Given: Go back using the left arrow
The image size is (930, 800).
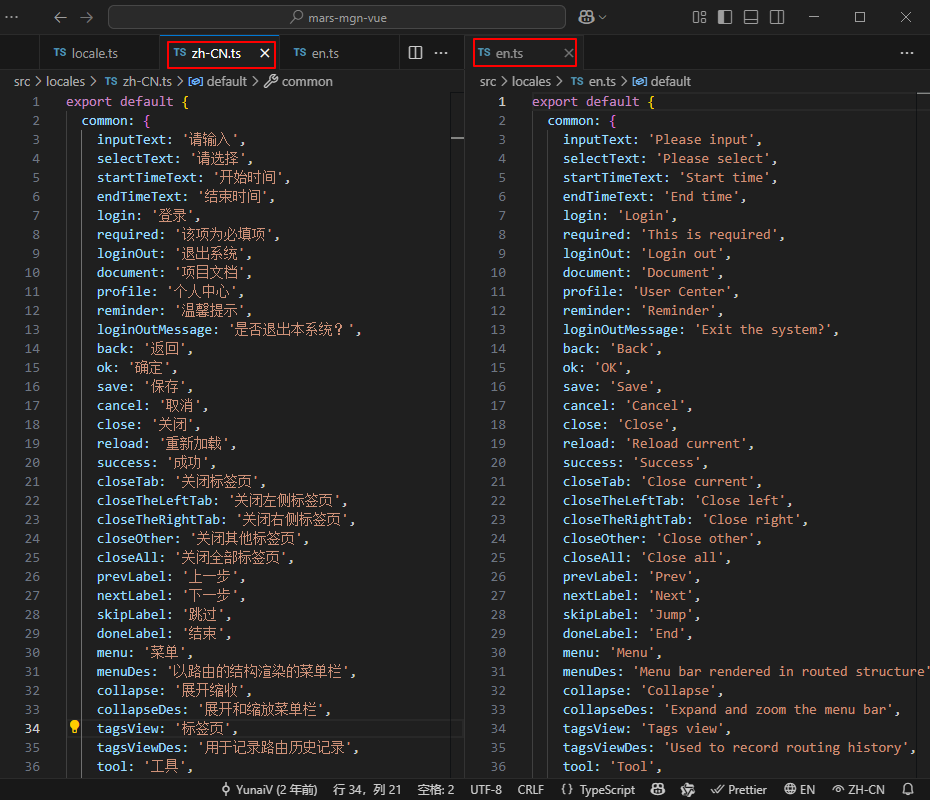Looking at the screenshot, I should [x=60, y=17].
